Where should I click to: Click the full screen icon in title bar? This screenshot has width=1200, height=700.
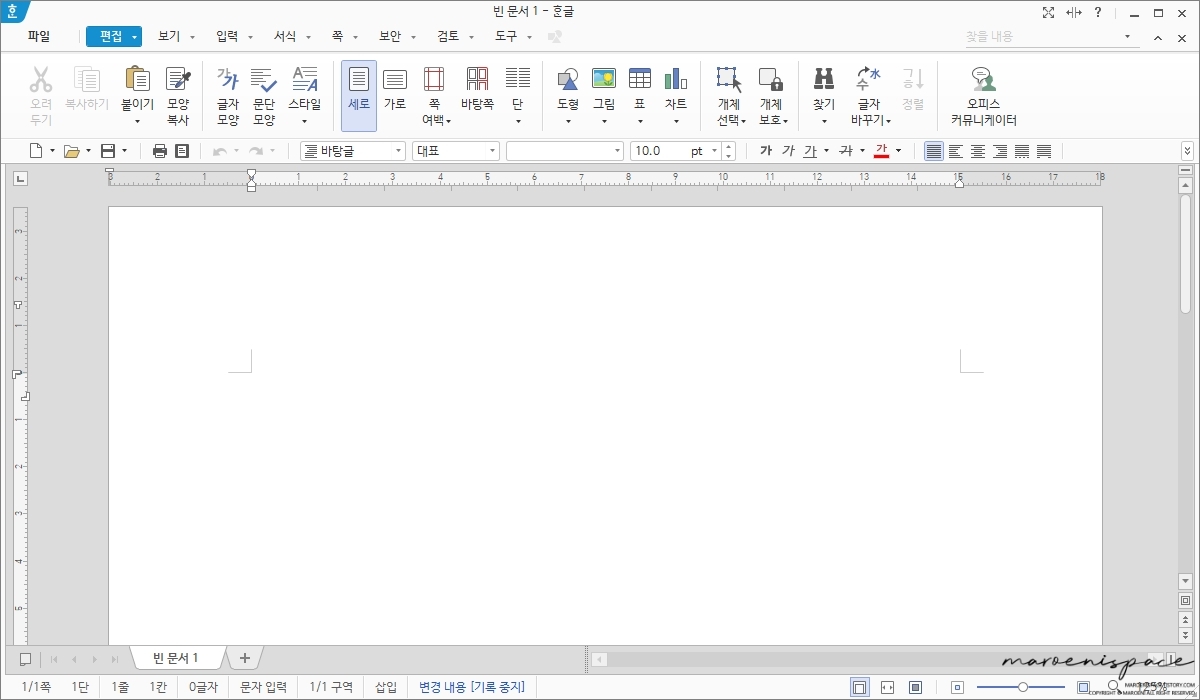1048,13
